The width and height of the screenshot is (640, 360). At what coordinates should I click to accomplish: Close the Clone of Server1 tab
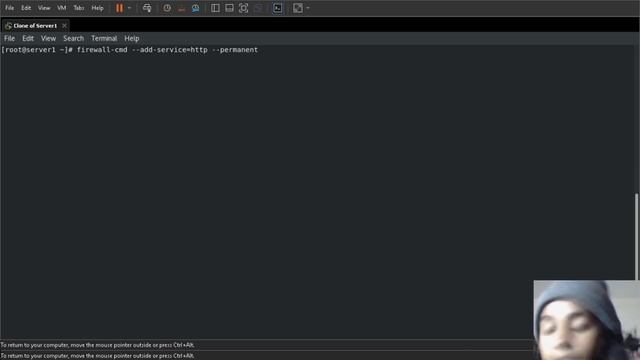click(x=64, y=26)
